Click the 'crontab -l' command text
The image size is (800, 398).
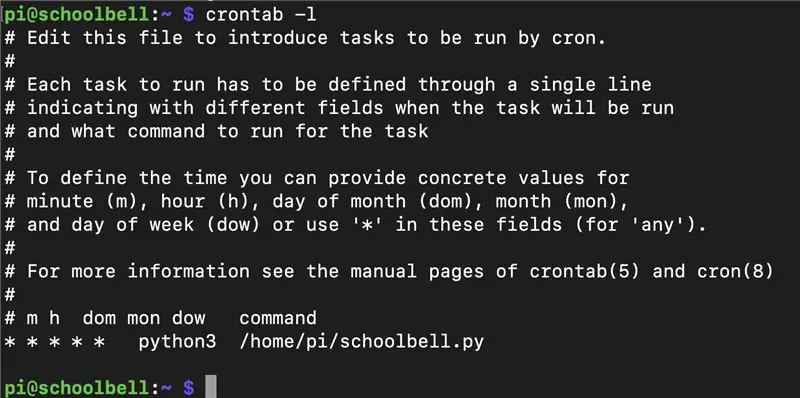tap(261, 15)
